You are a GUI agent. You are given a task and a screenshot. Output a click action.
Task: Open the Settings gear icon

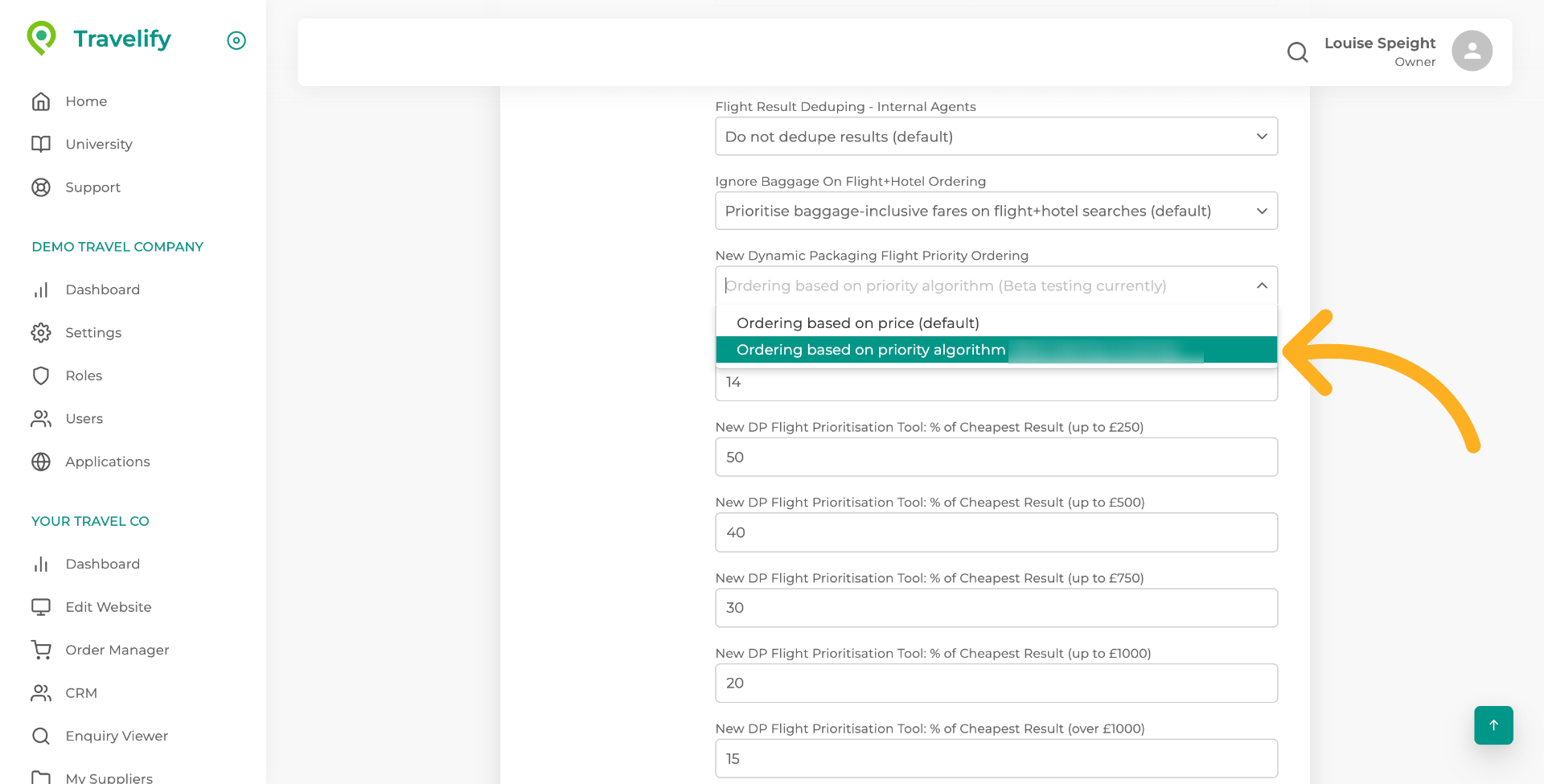coord(41,332)
